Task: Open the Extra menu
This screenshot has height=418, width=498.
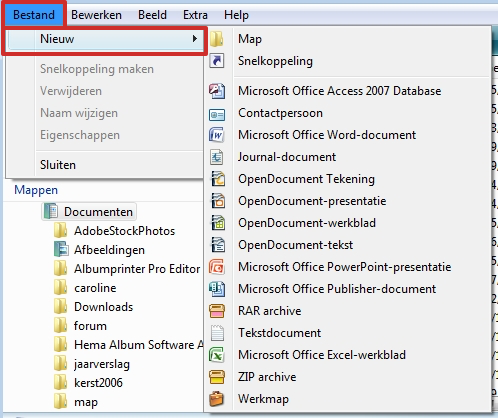Action: 195,15
